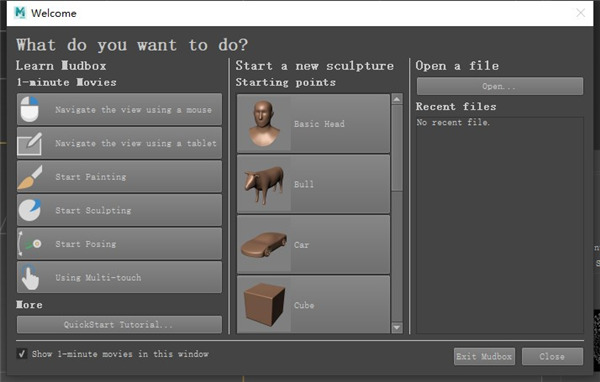Play the Start Painting movie
The width and height of the screenshot is (600, 382).
(119, 177)
